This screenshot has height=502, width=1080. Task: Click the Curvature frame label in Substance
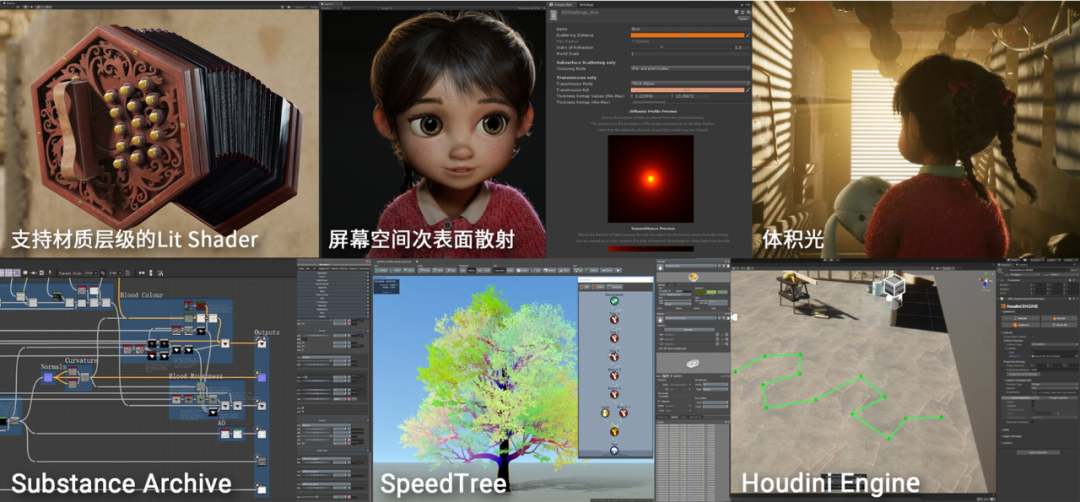coord(81,360)
